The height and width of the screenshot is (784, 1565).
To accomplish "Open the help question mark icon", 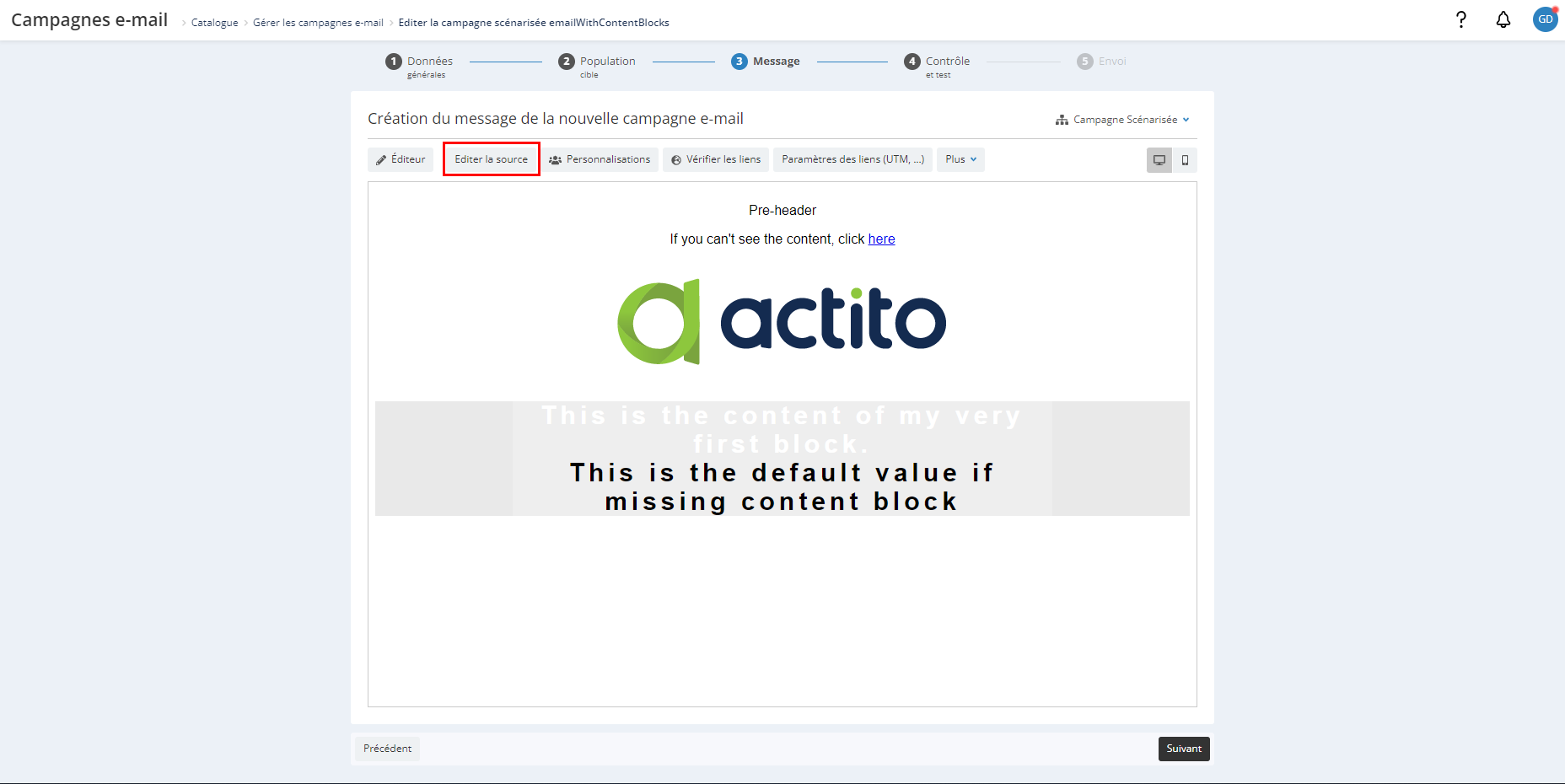I will click(x=1461, y=19).
